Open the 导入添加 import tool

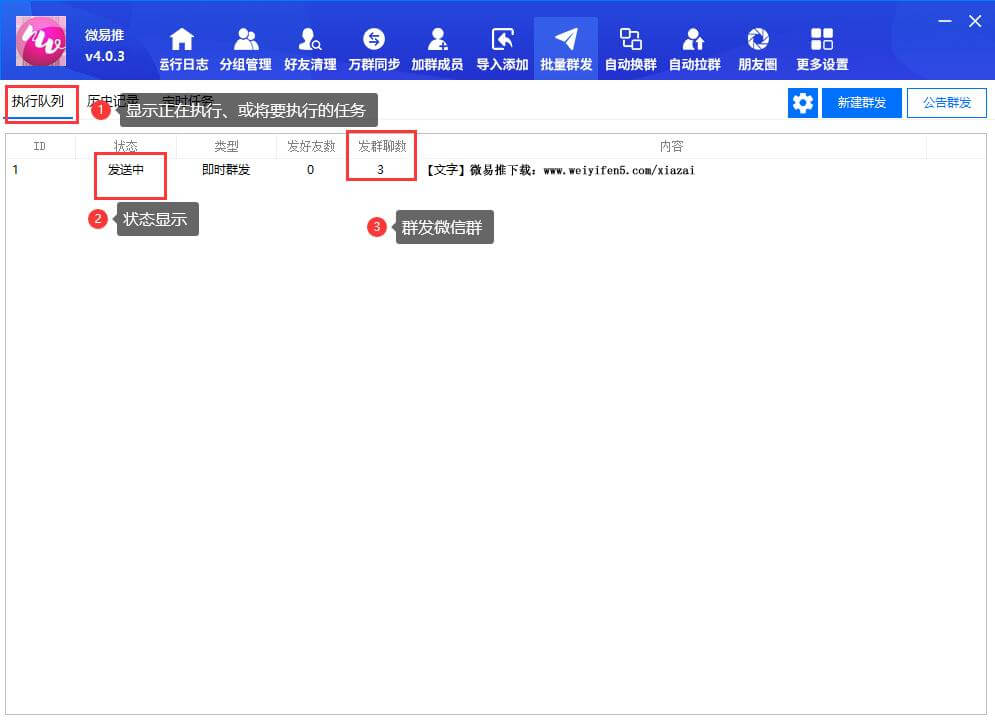(502, 49)
